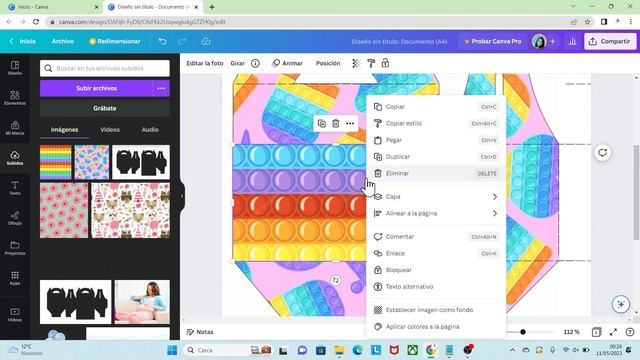
Task: Open the Proyectos sidebar panel
Action: tap(15, 247)
